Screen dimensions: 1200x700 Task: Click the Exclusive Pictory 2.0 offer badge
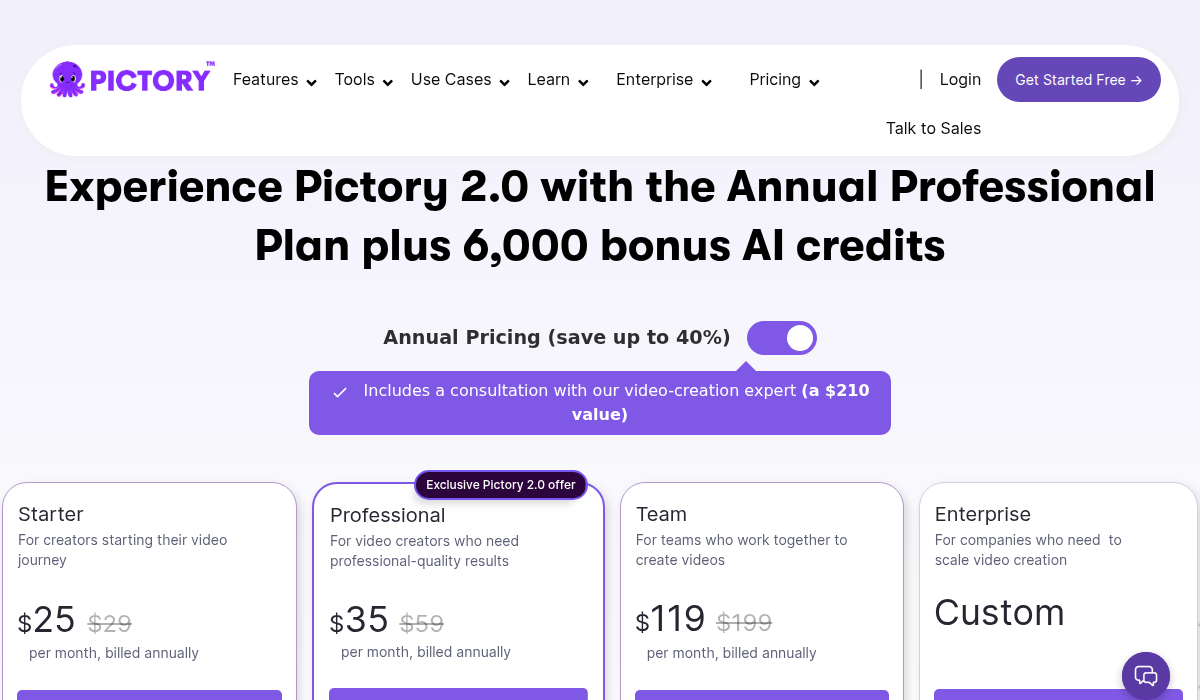click(501, 485)
